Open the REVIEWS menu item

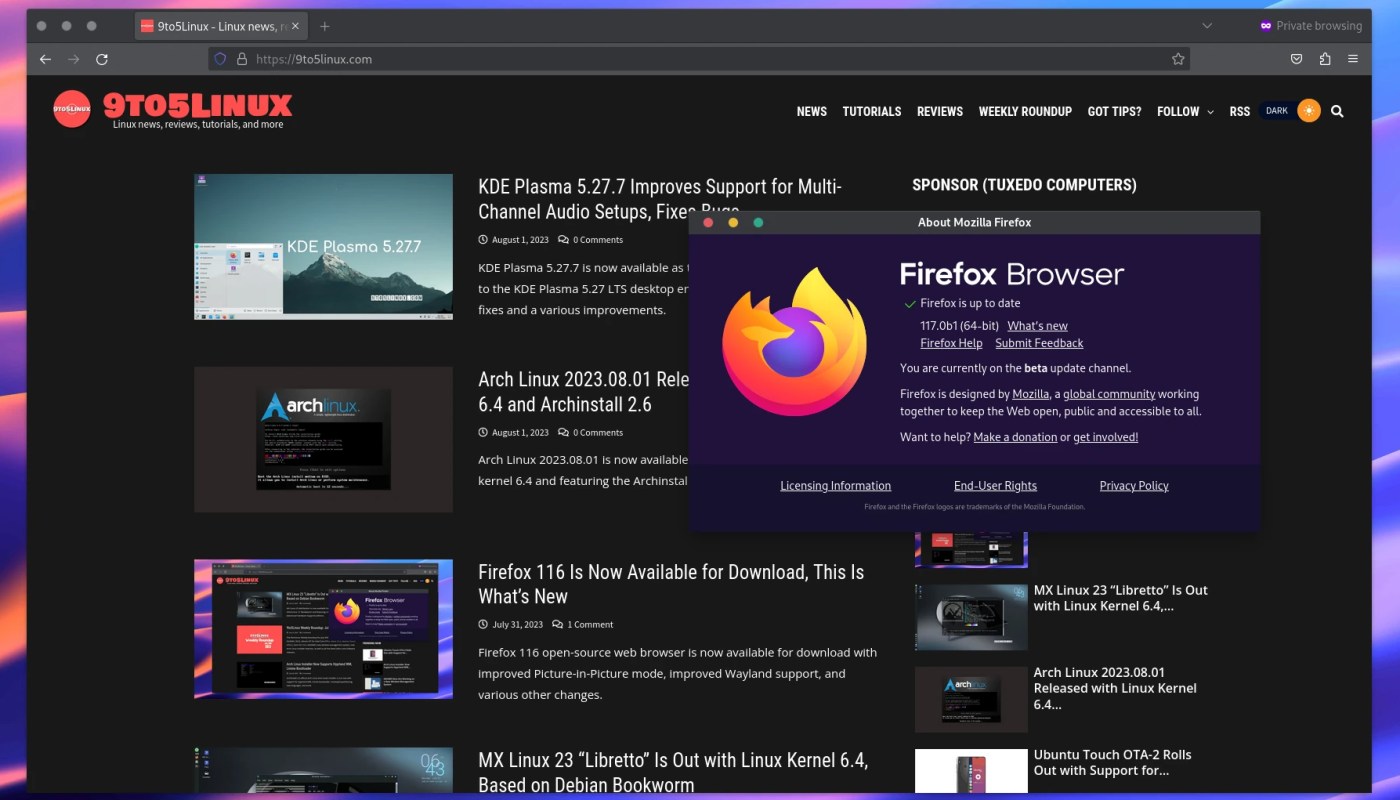coord(940,111)
